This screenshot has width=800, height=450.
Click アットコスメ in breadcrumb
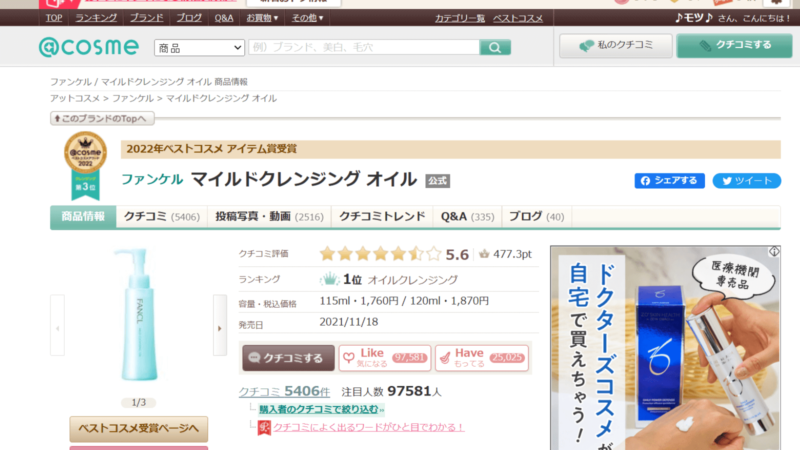coord(74,98)
